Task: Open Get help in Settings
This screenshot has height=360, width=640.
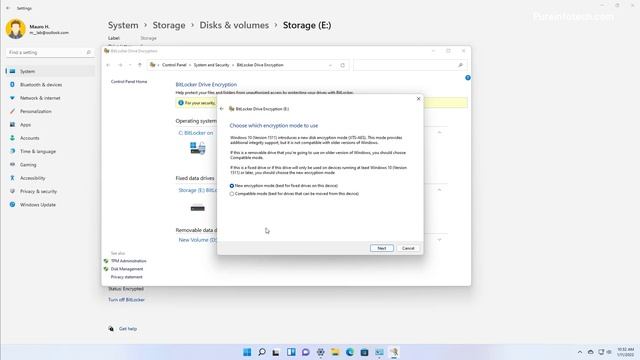Action: [x=128, y=329]
